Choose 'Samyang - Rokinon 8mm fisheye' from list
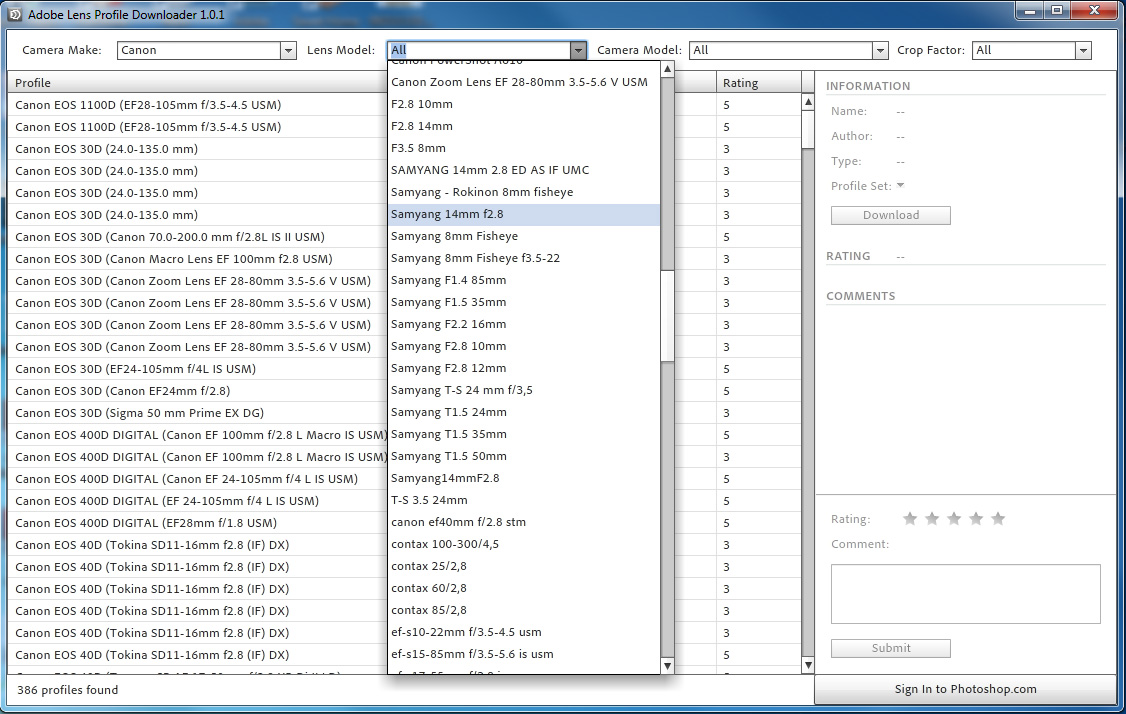Screen dimensions: 1126x714 pyautogui.click(x=524, y=192)
